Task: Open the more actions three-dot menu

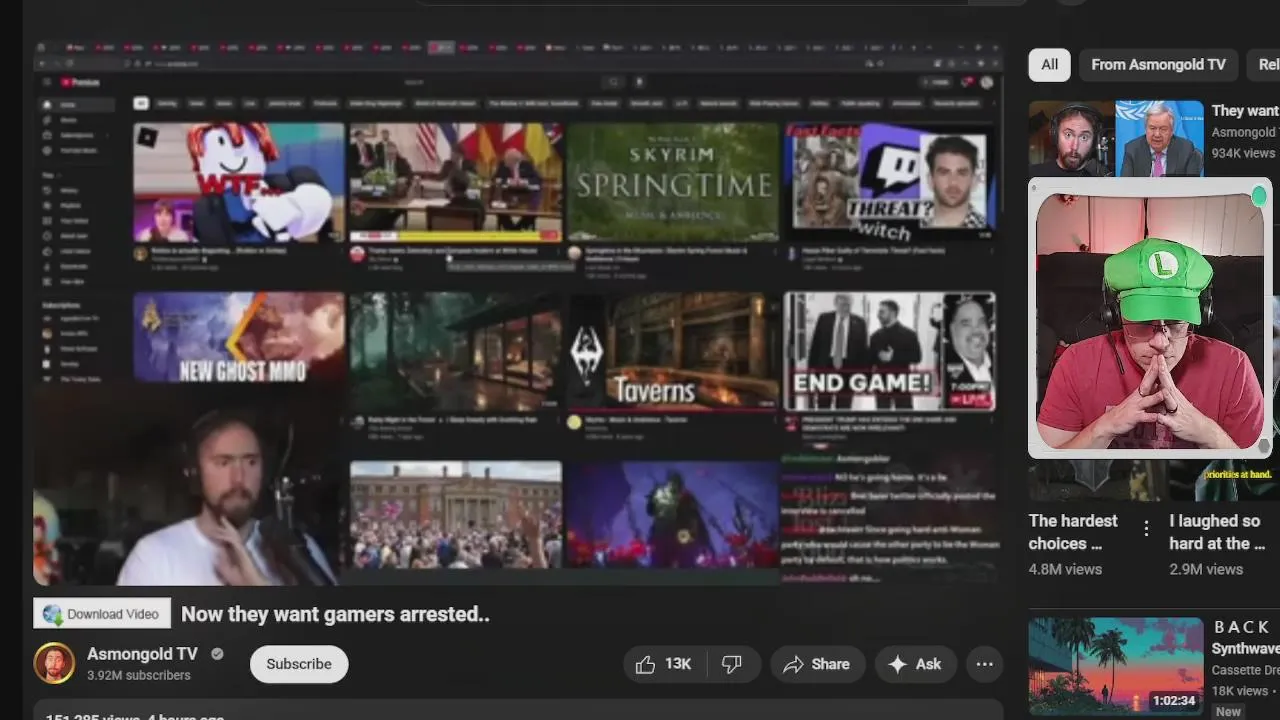Action: 985,664
